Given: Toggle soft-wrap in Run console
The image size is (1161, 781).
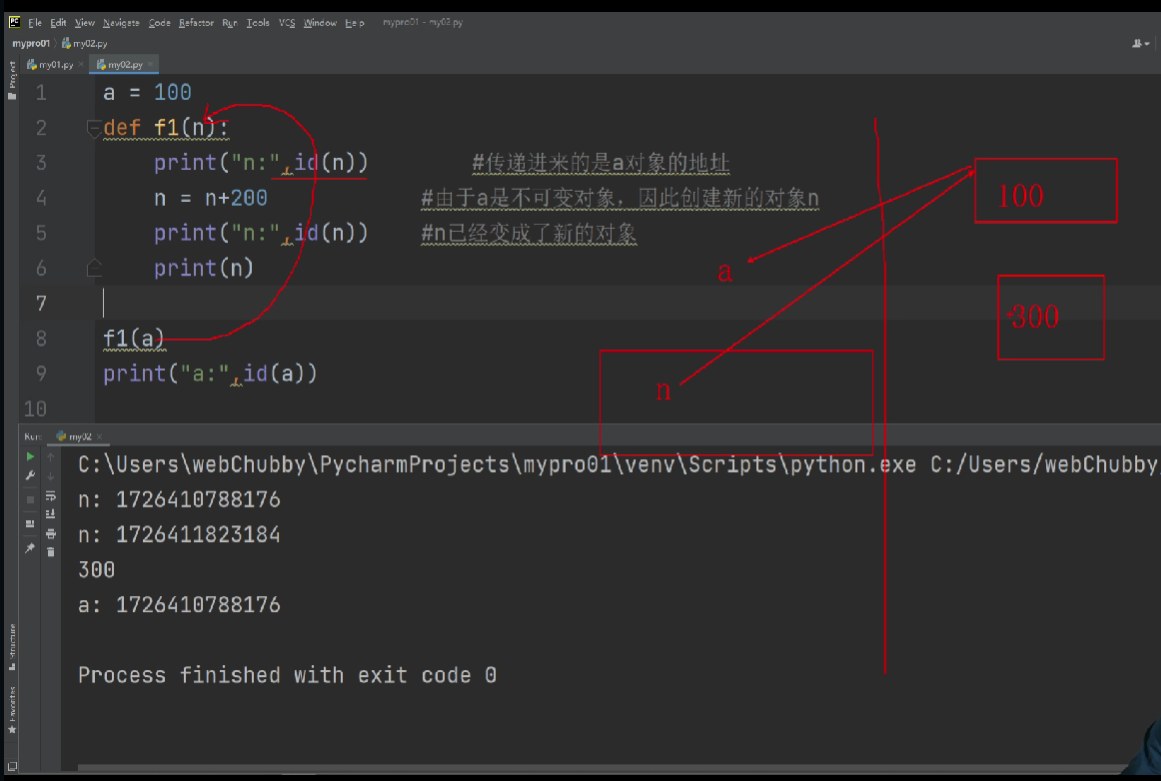Looking at the screenshot, I should [x=50, y=496].
